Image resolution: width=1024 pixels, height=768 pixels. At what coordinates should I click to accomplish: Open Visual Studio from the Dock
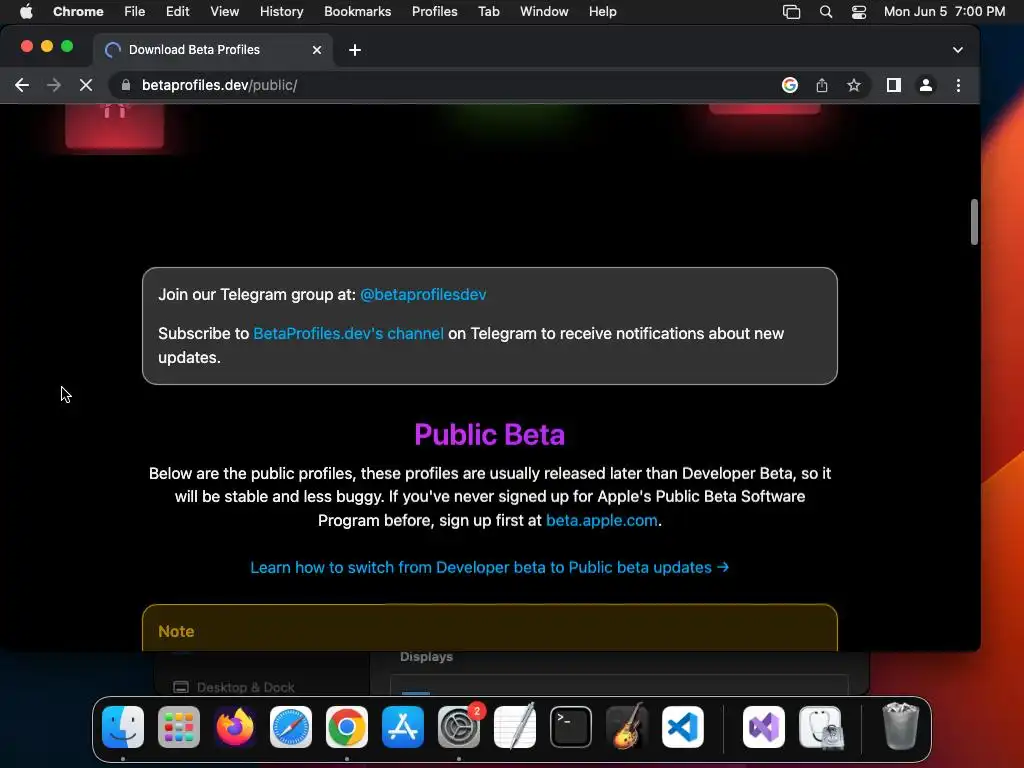coord(763,727)
